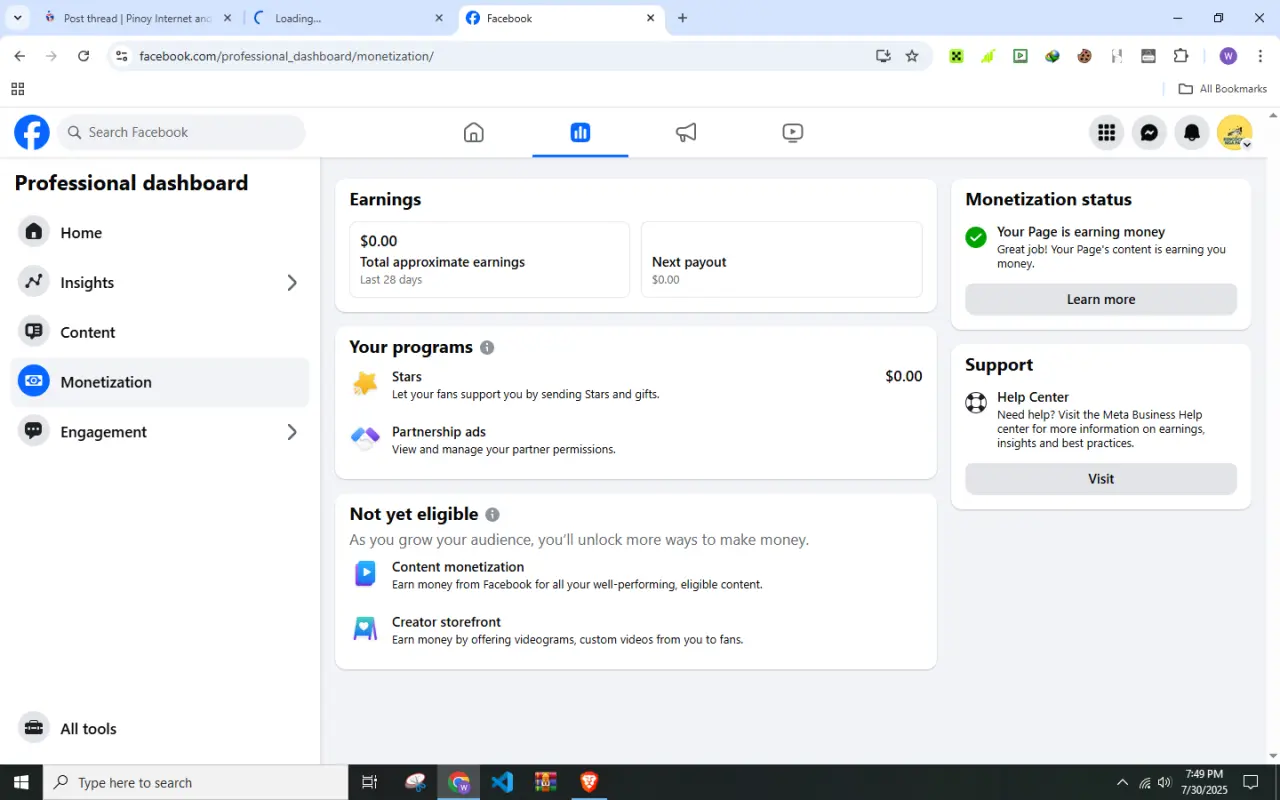
Task: Open the tab search dropdown arrow
Action: [17, 18]
